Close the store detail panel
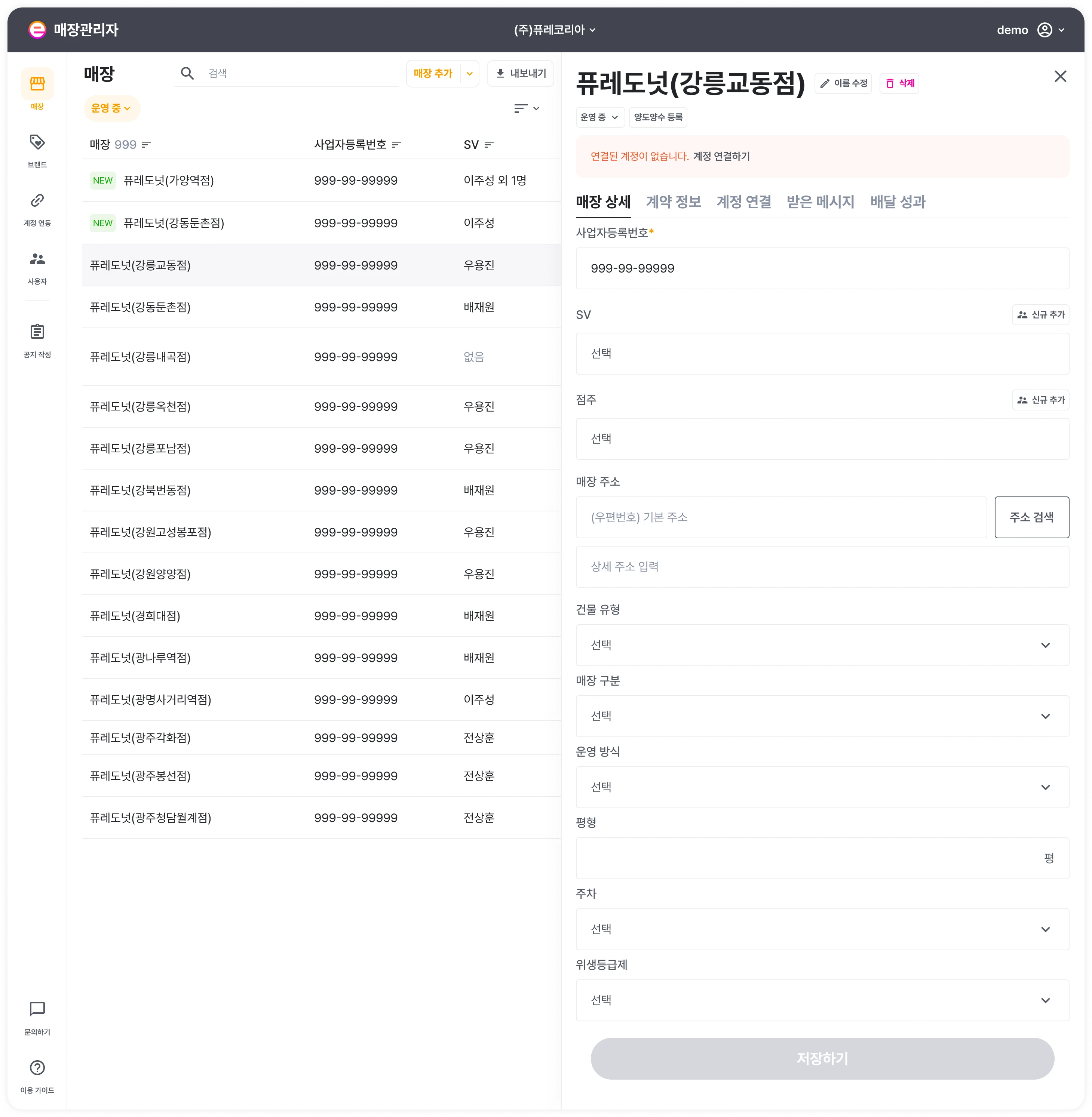1092x1117 pixels. [1061, 76]
